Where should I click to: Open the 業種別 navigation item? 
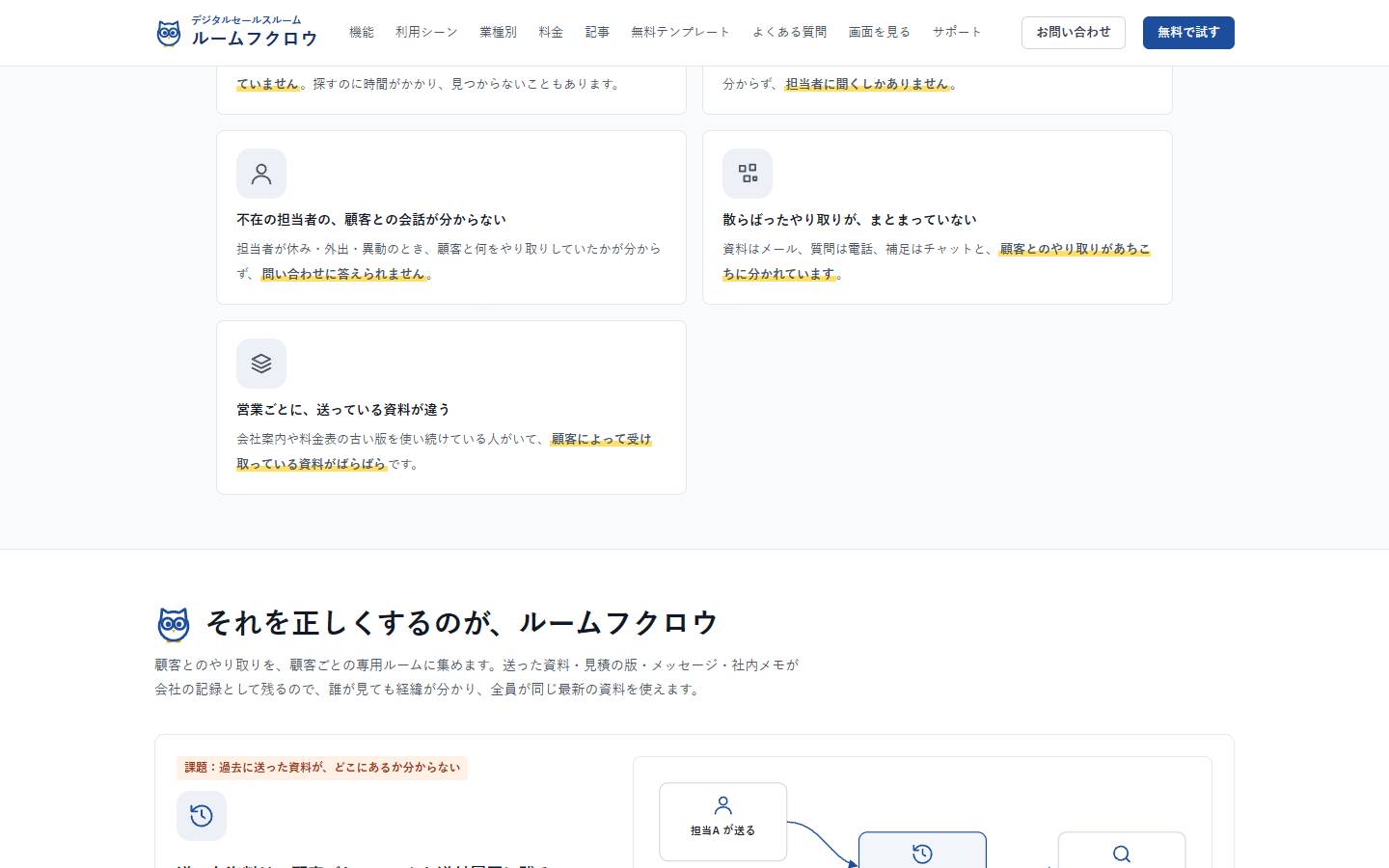click(x=498, y=32)
